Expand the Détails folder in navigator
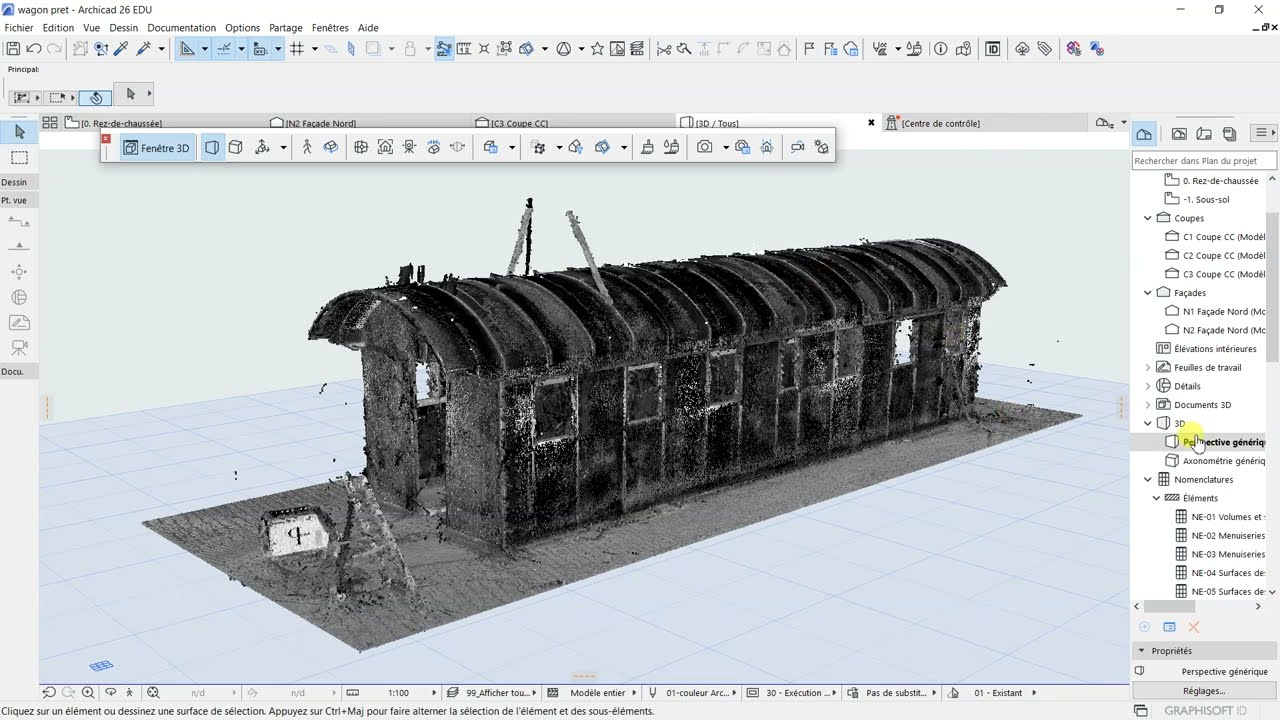Screen dimensions: 1280x720 click(x=1148, y=386)
